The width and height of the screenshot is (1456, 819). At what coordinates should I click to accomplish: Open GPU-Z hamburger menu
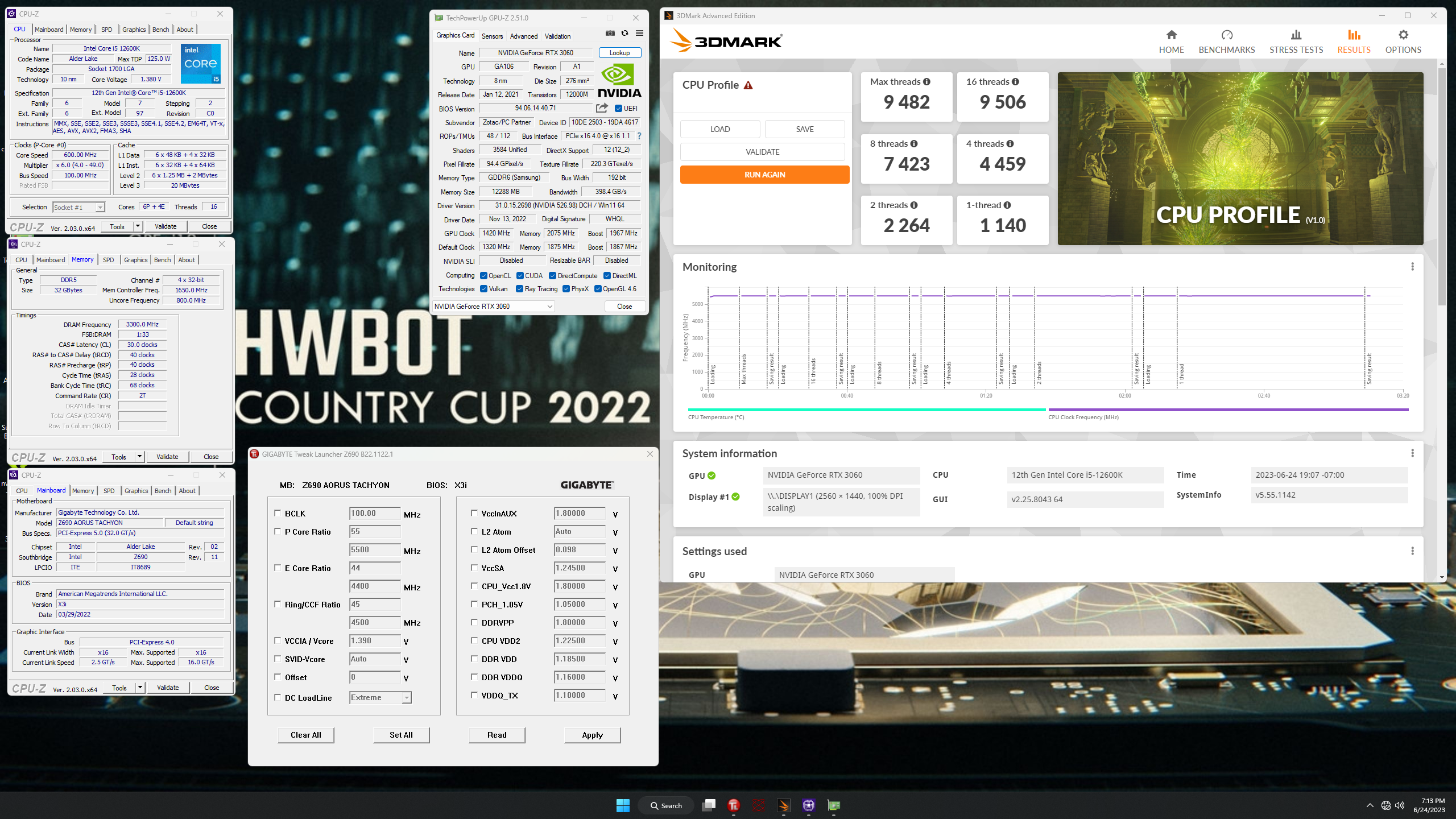(639, 34)
